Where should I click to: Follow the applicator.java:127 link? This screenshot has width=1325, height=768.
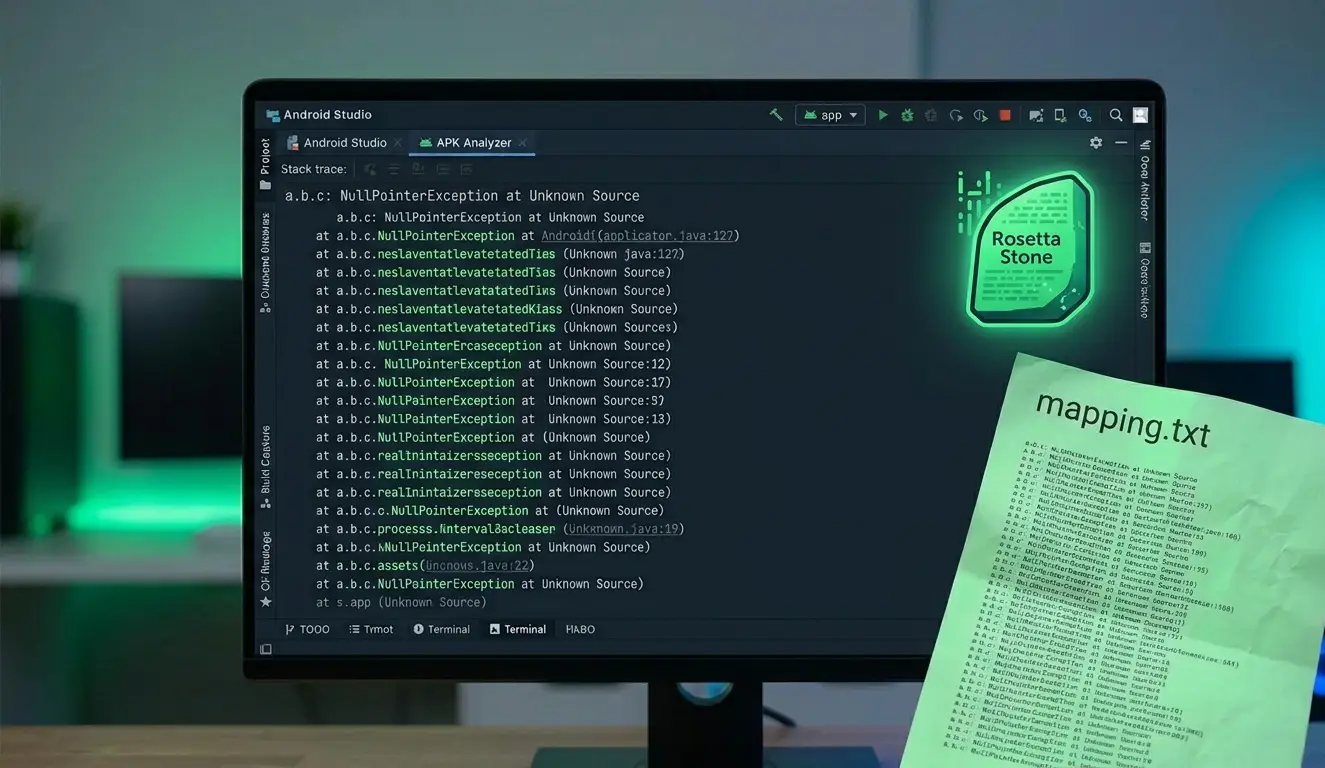[x=667, y=236]
